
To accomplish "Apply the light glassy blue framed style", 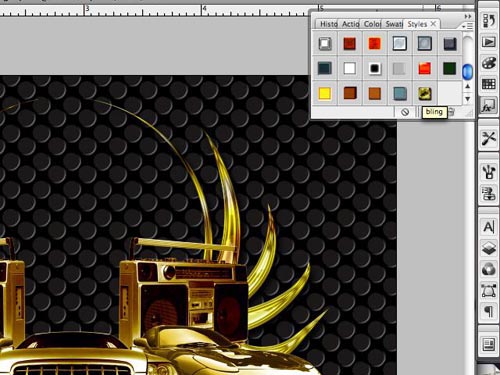I will coord(400,43).
